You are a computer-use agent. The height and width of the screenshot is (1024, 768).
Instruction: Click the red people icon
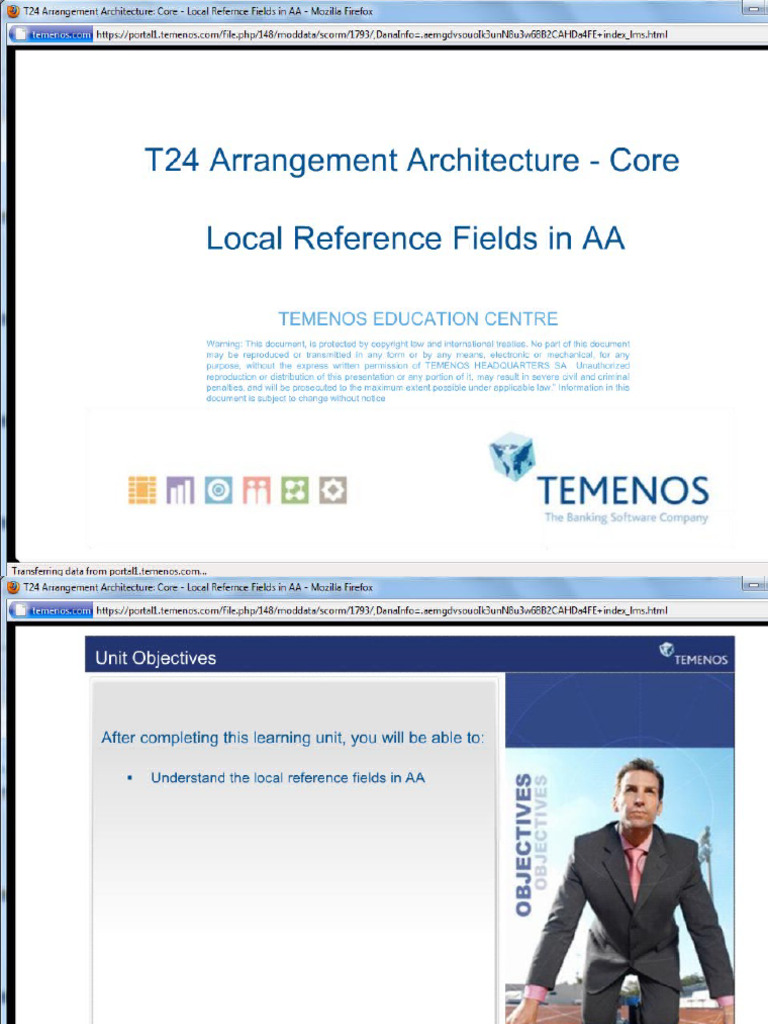256,490
